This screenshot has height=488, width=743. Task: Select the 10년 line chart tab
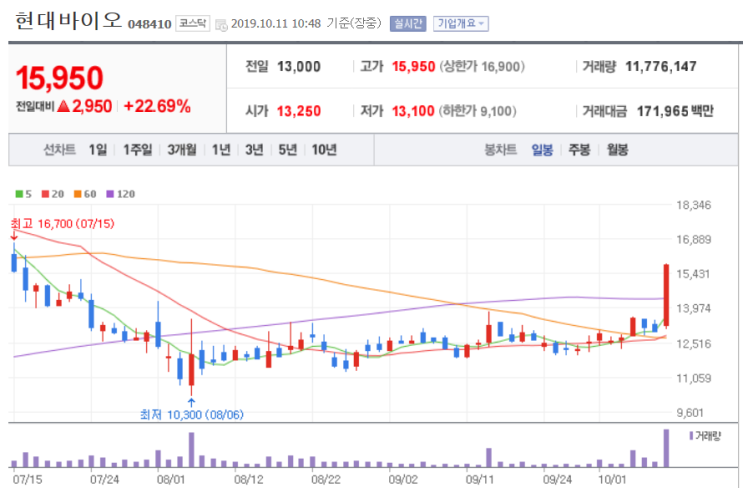click(324, 150)
